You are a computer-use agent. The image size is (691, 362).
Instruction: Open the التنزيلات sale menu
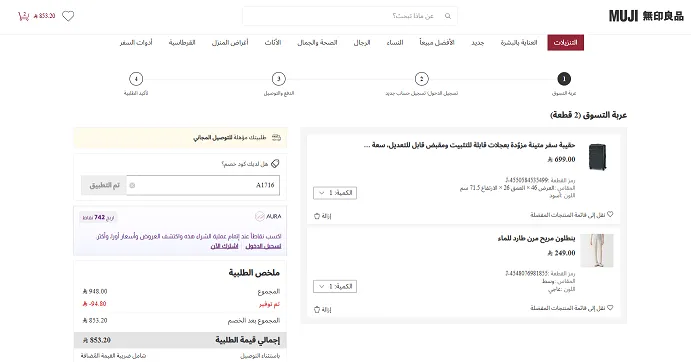click(565, 43)
